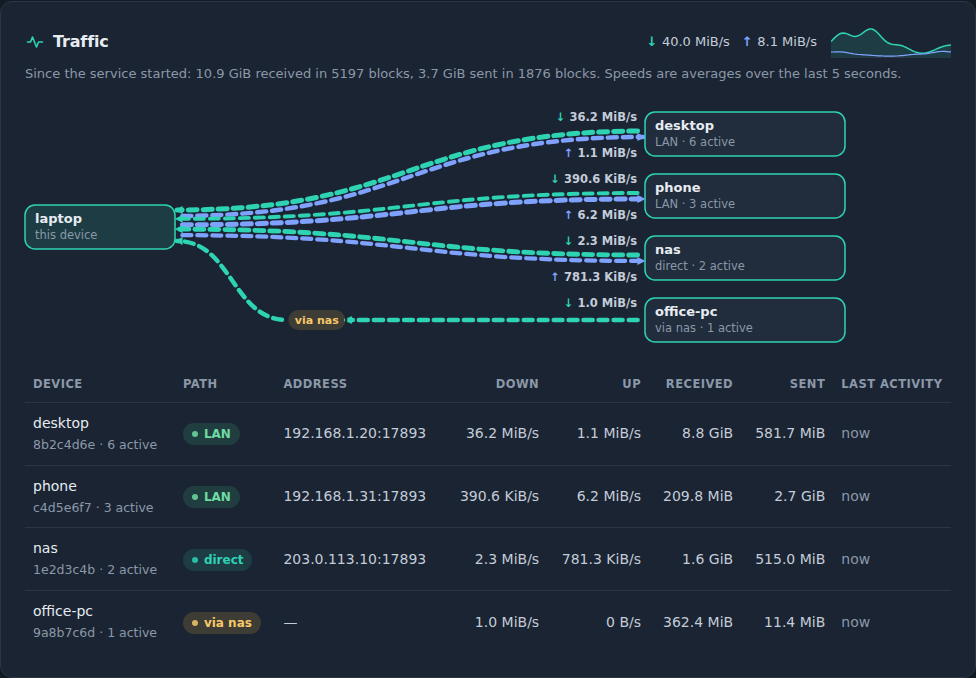
Task: Click the LAN path badge for desktop
Action: pyautogui.click(x=211, y=434)
